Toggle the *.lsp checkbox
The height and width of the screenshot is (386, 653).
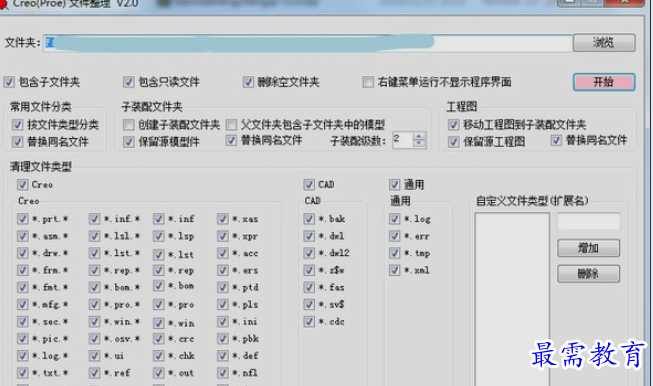[x=159, y=236]
